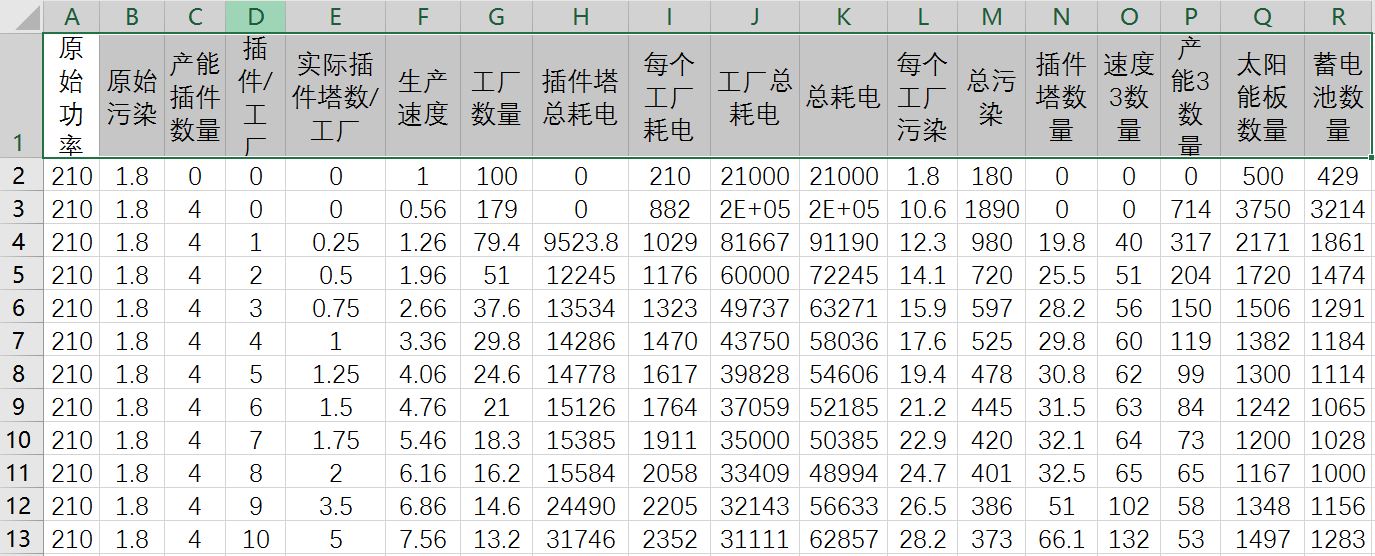Viewport: 1375px width, 556px height.
Task: Click header cell 速度3数量
Action: coord(1129,95)
